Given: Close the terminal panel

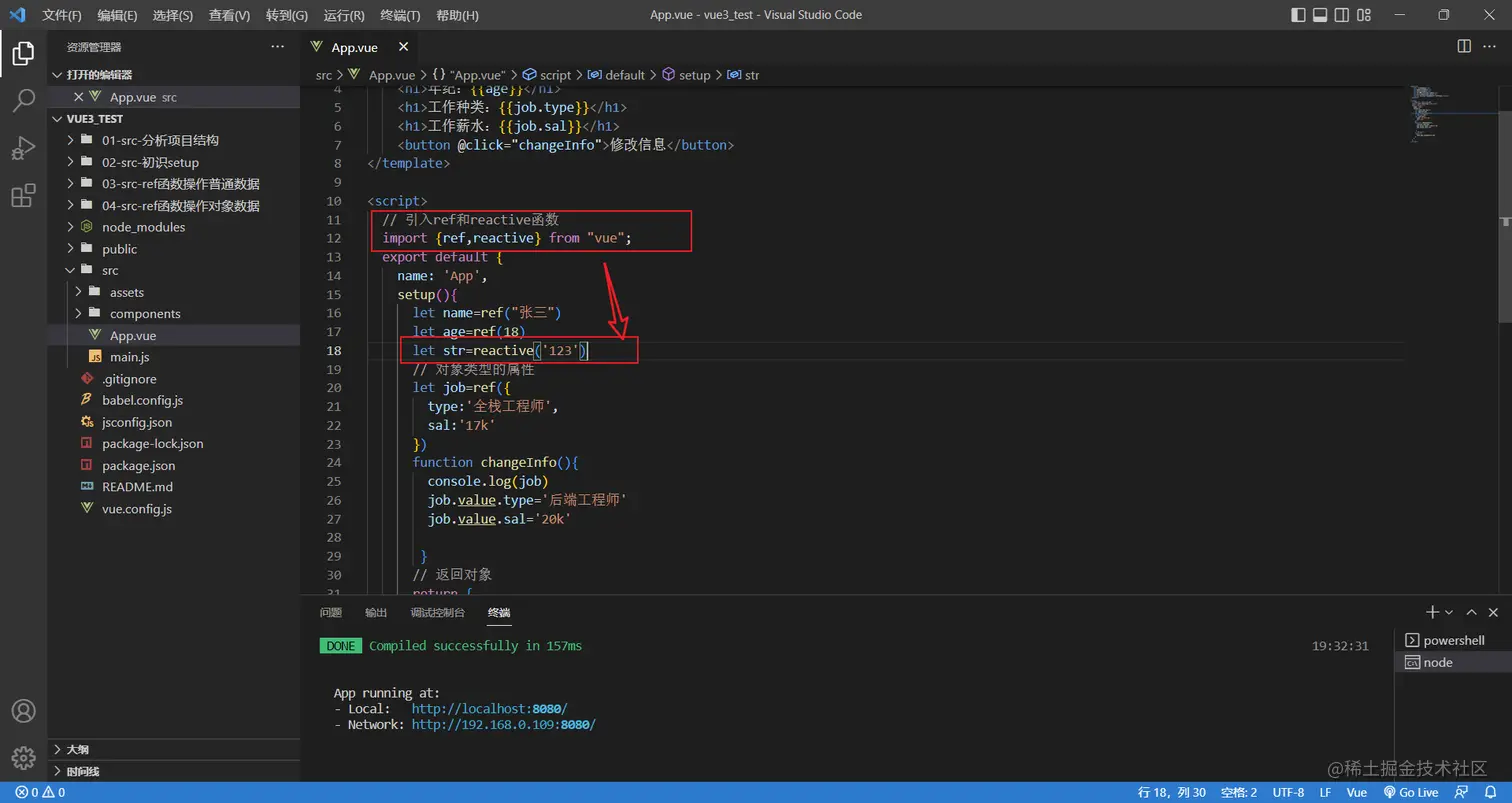Looking at the screenshot, I should pos(1494,612).
